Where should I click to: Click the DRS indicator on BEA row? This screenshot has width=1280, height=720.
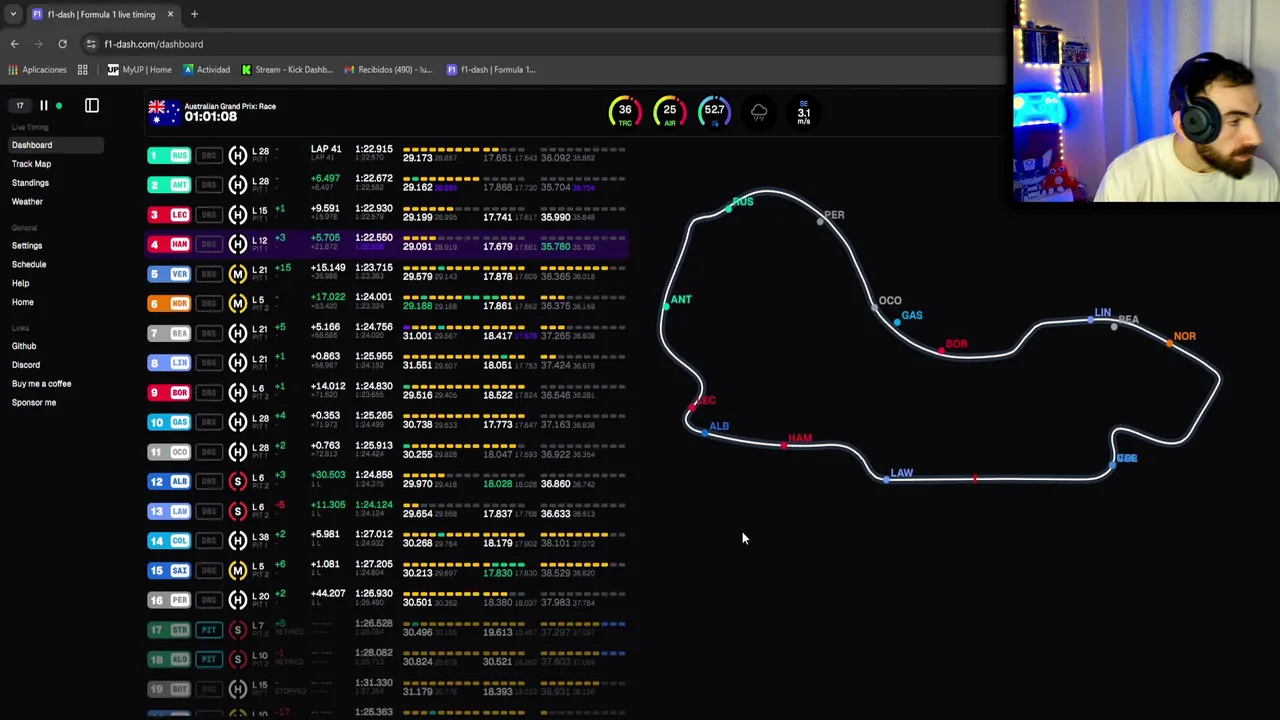[x=208, y=333]
